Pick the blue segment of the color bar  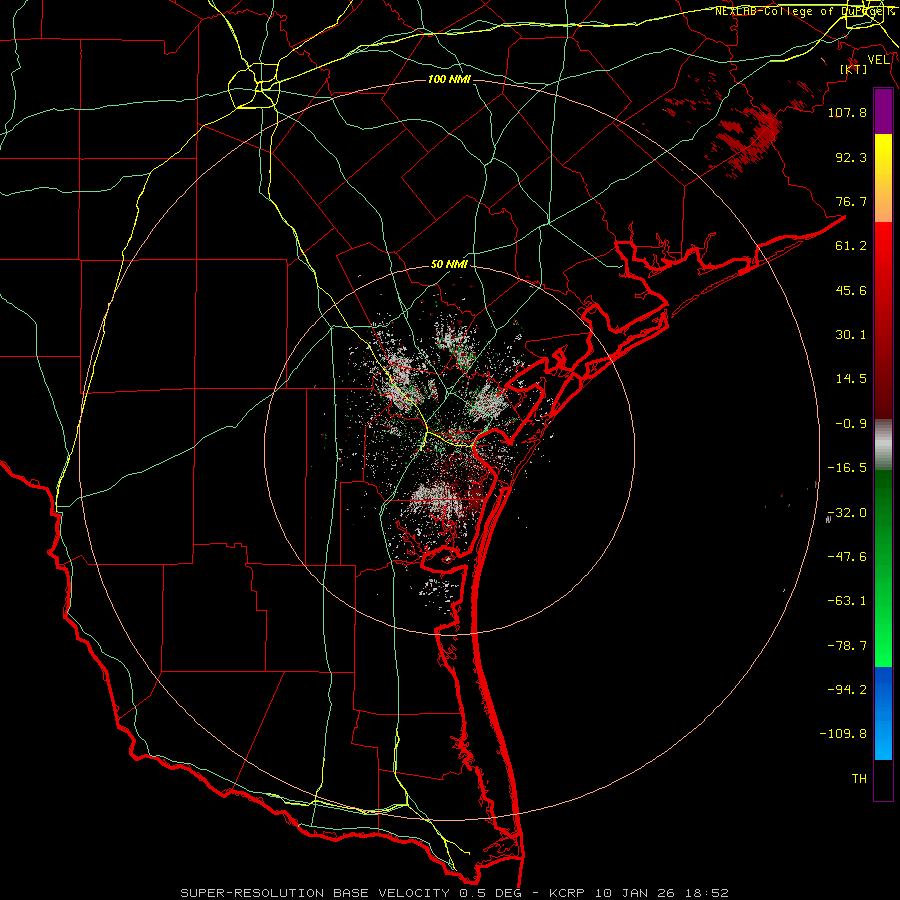pos(883,713)
